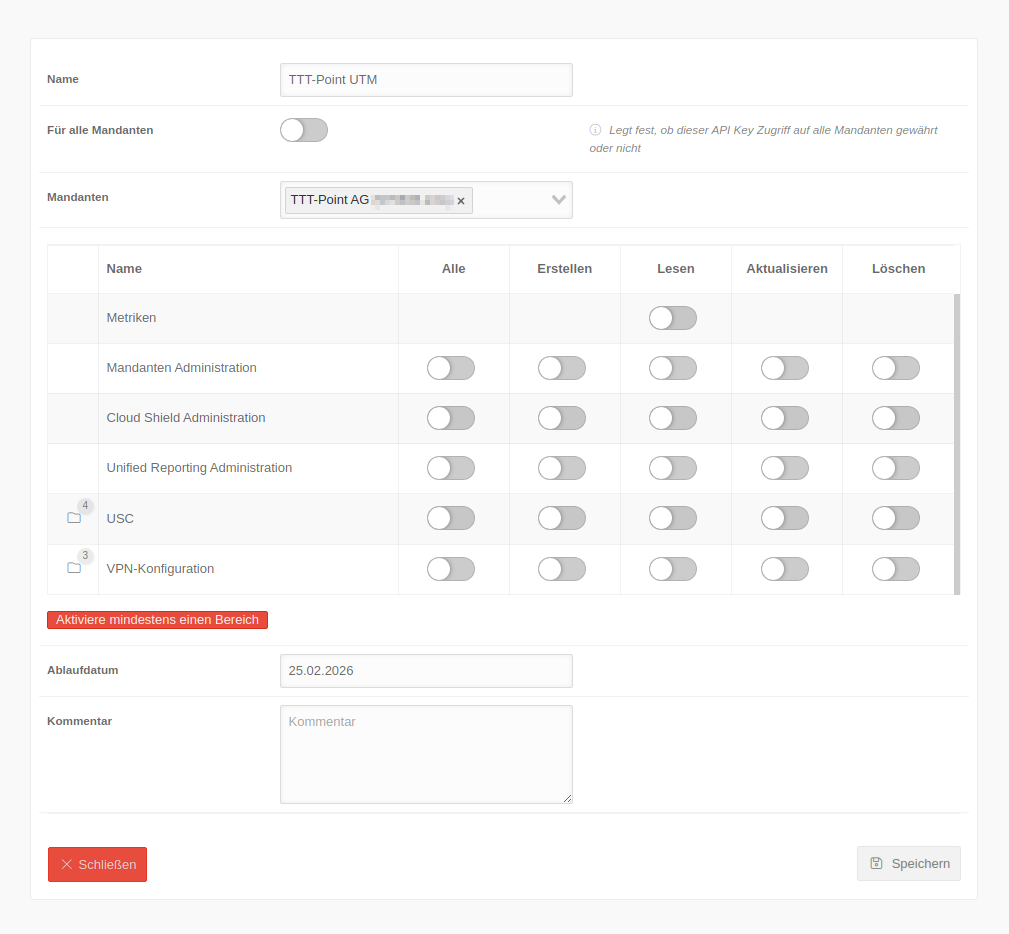Open the Mandanten dropdown chevron
Image resolution: width=1009 pixels, height=934 pixels.
tap(559, 200)
